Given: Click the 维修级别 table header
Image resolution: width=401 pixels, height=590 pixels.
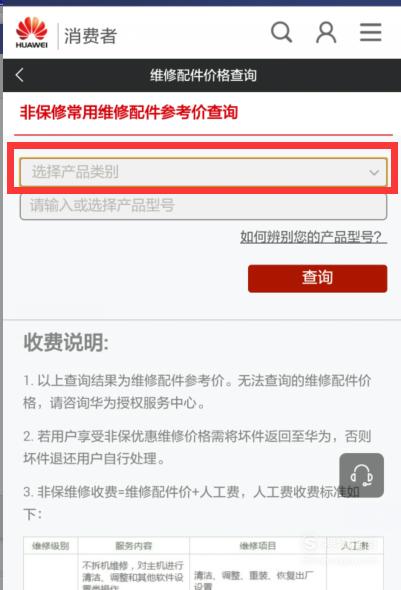Looking at the screenshot, I should click(51, 546).
